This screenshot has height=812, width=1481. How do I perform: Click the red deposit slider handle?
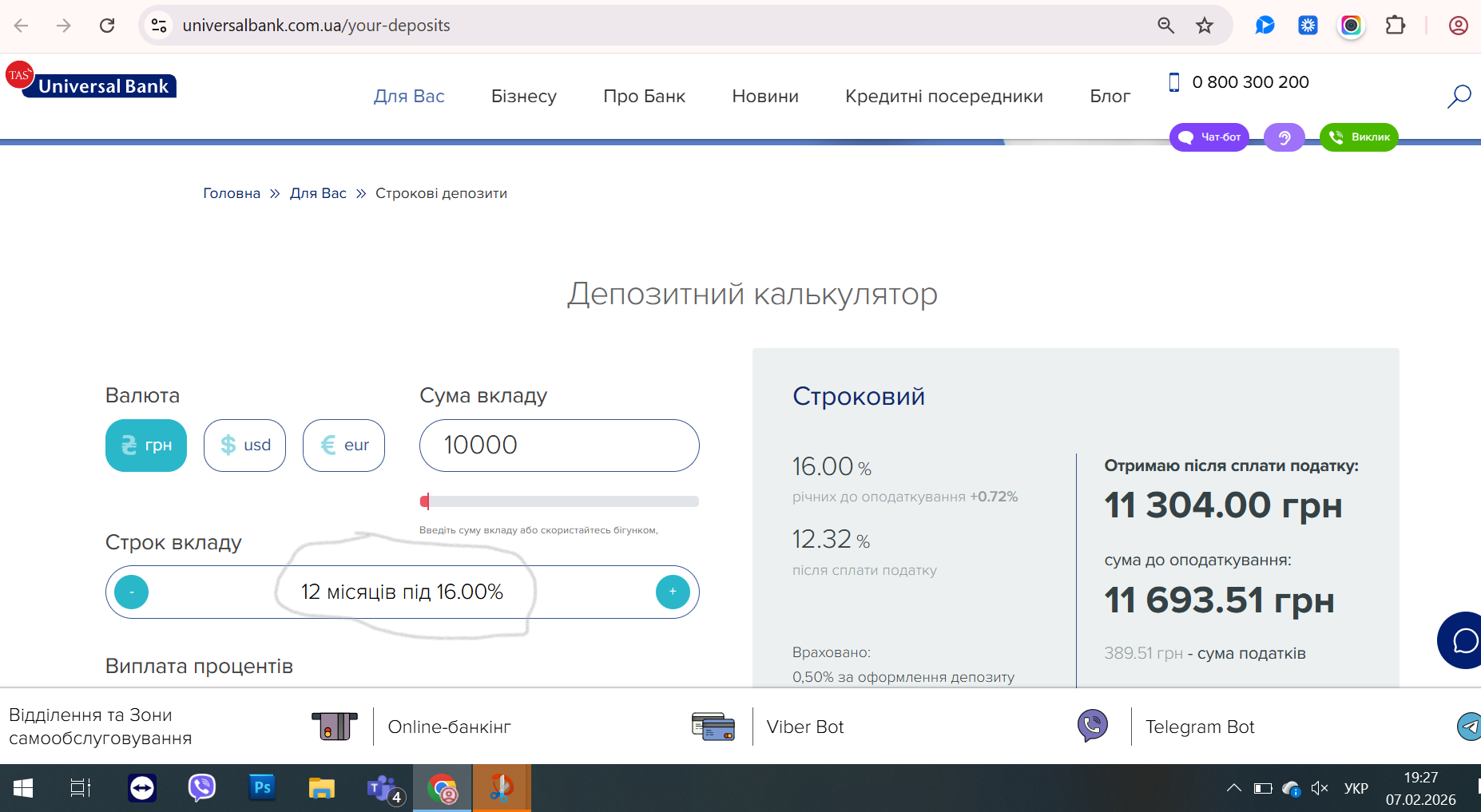pos(425,501)
